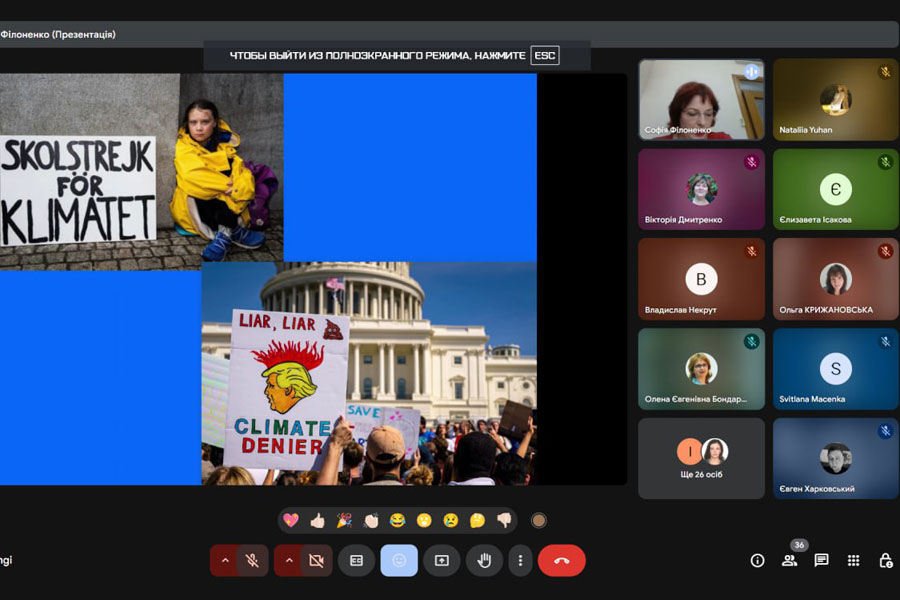The image size is (900, 600).
Task: Click the Skolstrejk för Klimatet slide photo
Action: [142, 172]
